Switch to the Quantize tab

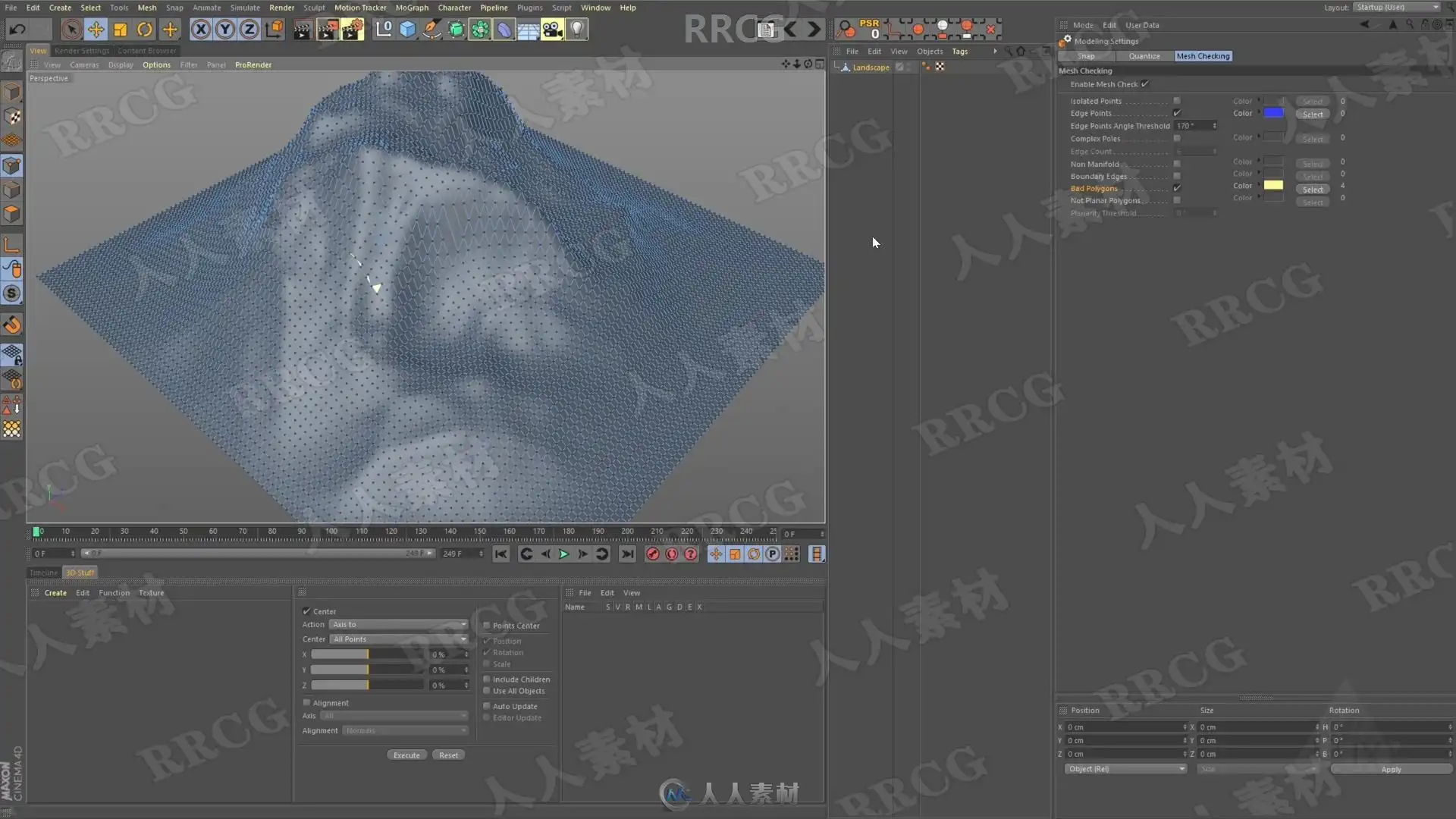[x=1144, y=56]
